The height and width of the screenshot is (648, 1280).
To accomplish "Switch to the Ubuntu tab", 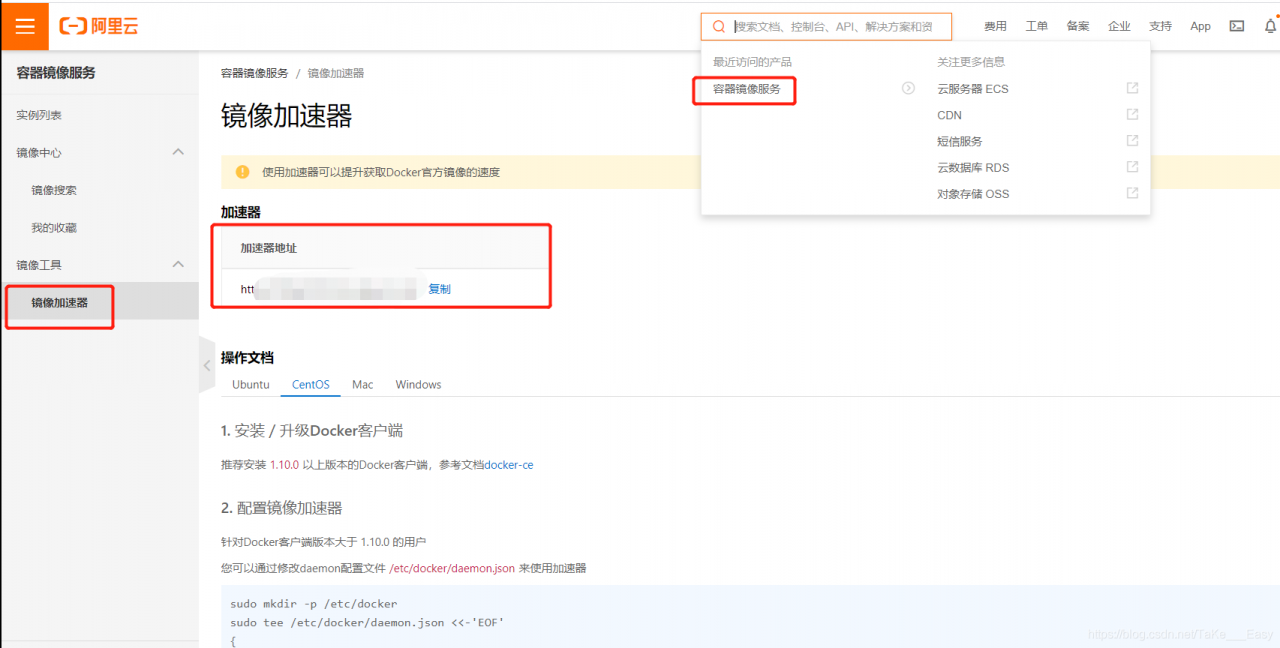I will (250, 384).
